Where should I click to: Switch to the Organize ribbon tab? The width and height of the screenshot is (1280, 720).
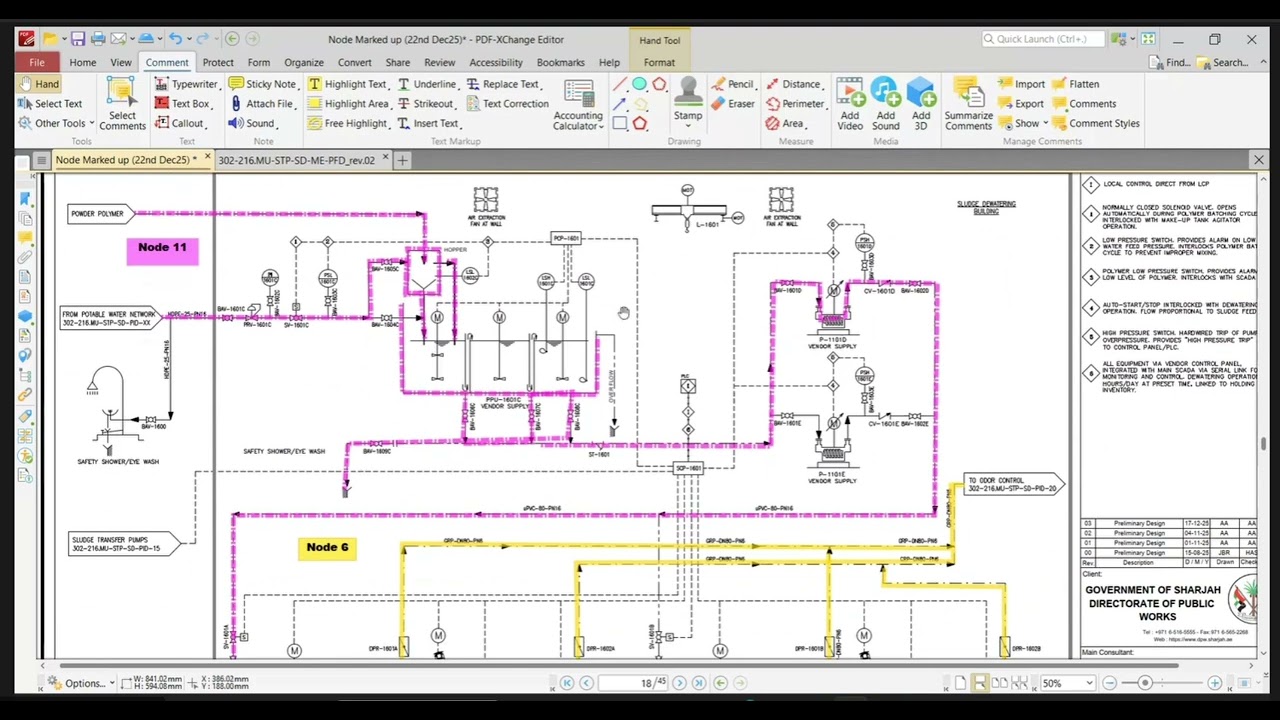304,62
